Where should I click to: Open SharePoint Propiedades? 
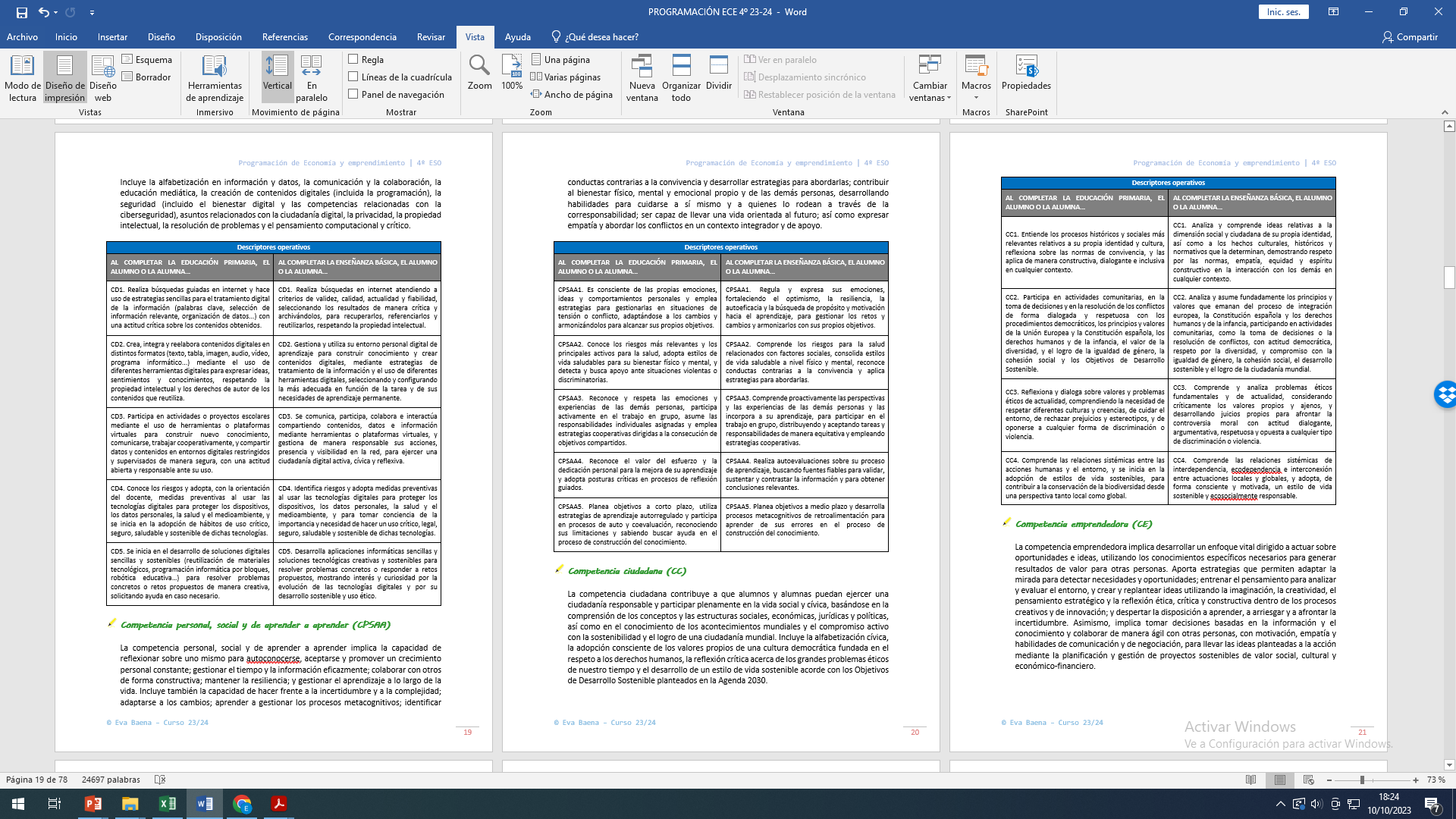[x=1026, y=73]
